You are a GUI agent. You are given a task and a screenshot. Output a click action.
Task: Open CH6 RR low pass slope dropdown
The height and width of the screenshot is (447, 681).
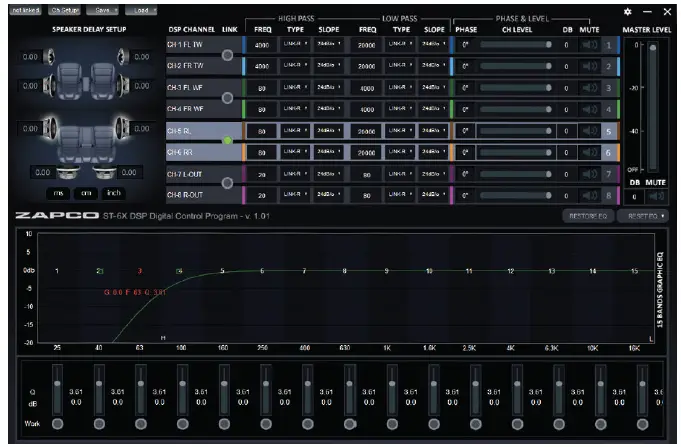coord(433,152)
